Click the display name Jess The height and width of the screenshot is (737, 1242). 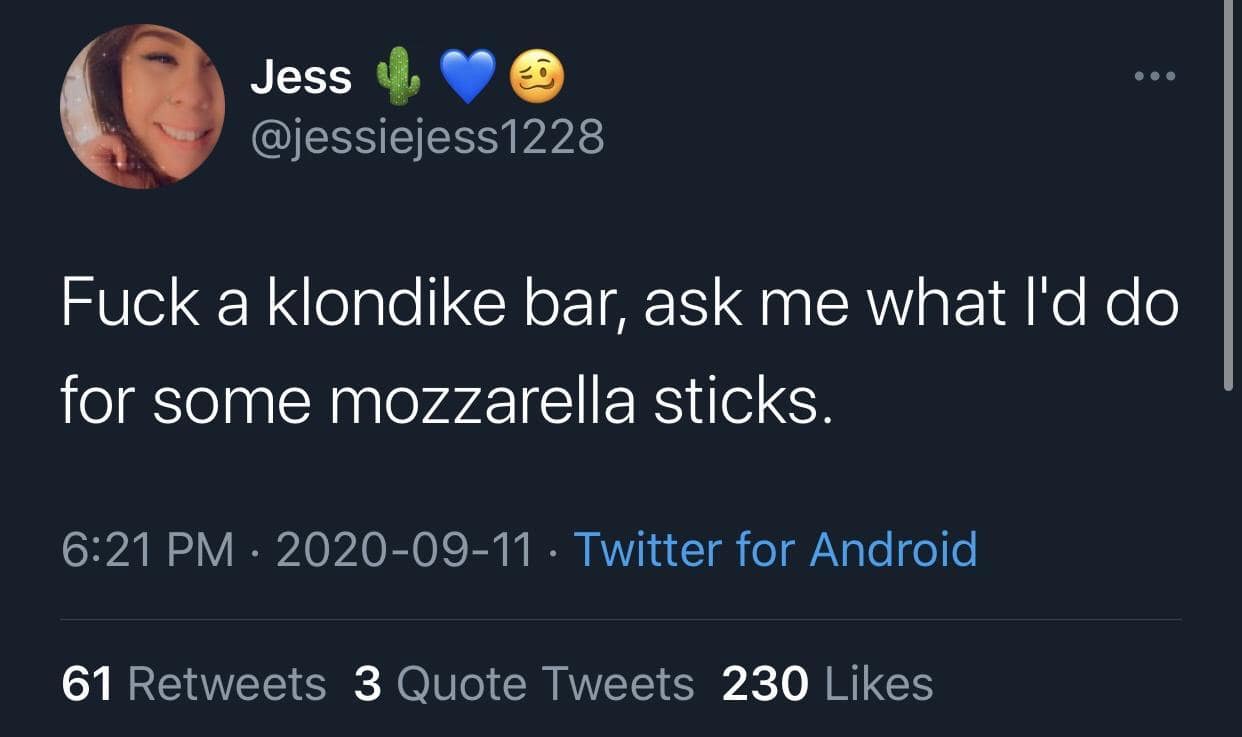(300, 77)
